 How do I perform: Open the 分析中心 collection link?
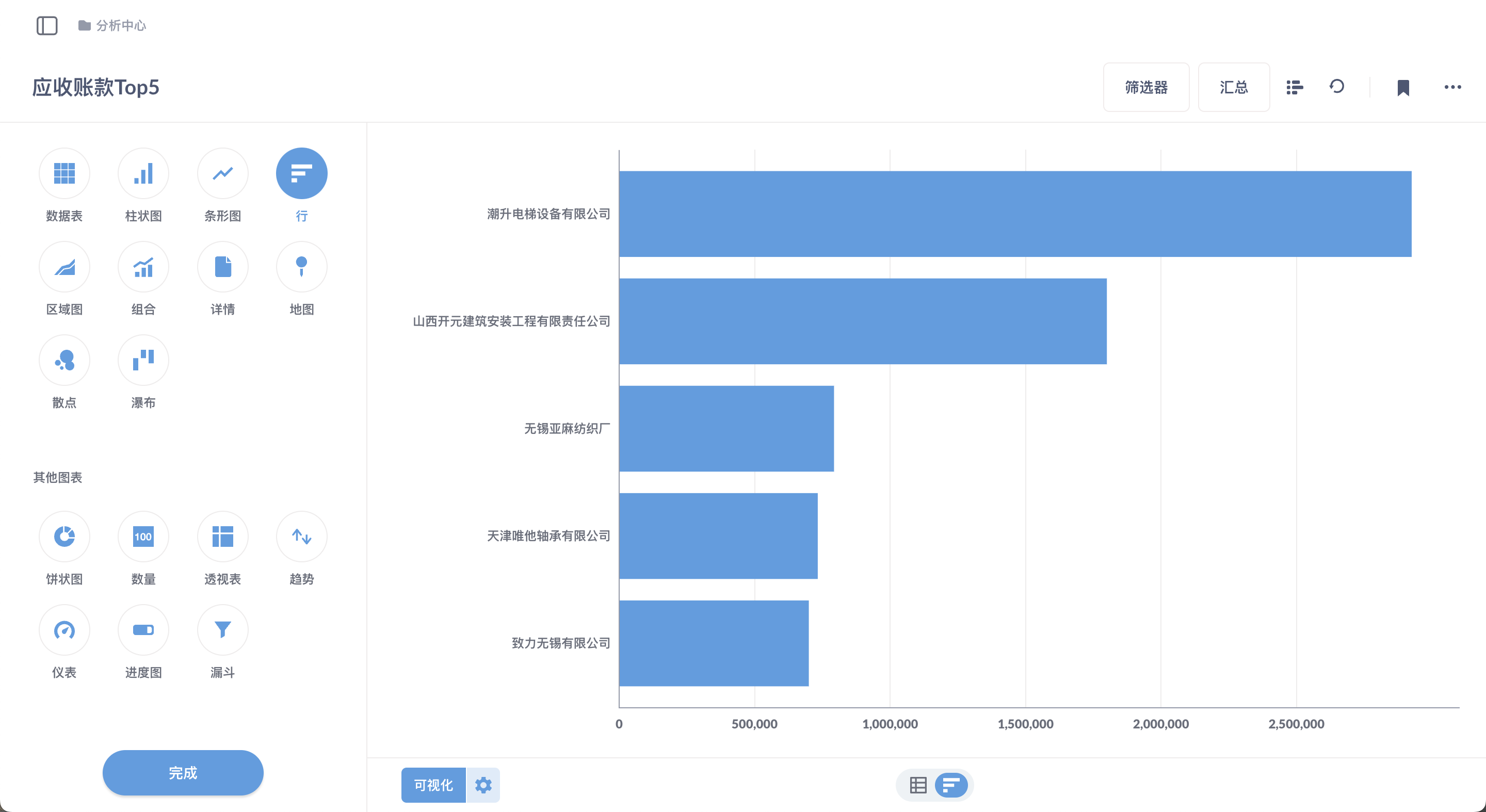[x=120, y=25]
